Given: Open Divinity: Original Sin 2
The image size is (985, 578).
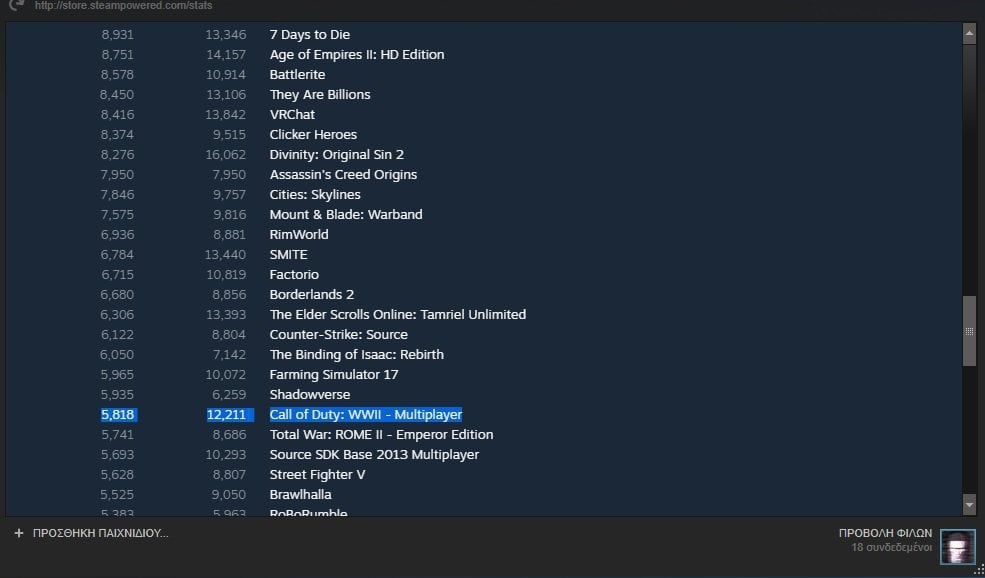Looking at the screenshot, I should [337, 155].
